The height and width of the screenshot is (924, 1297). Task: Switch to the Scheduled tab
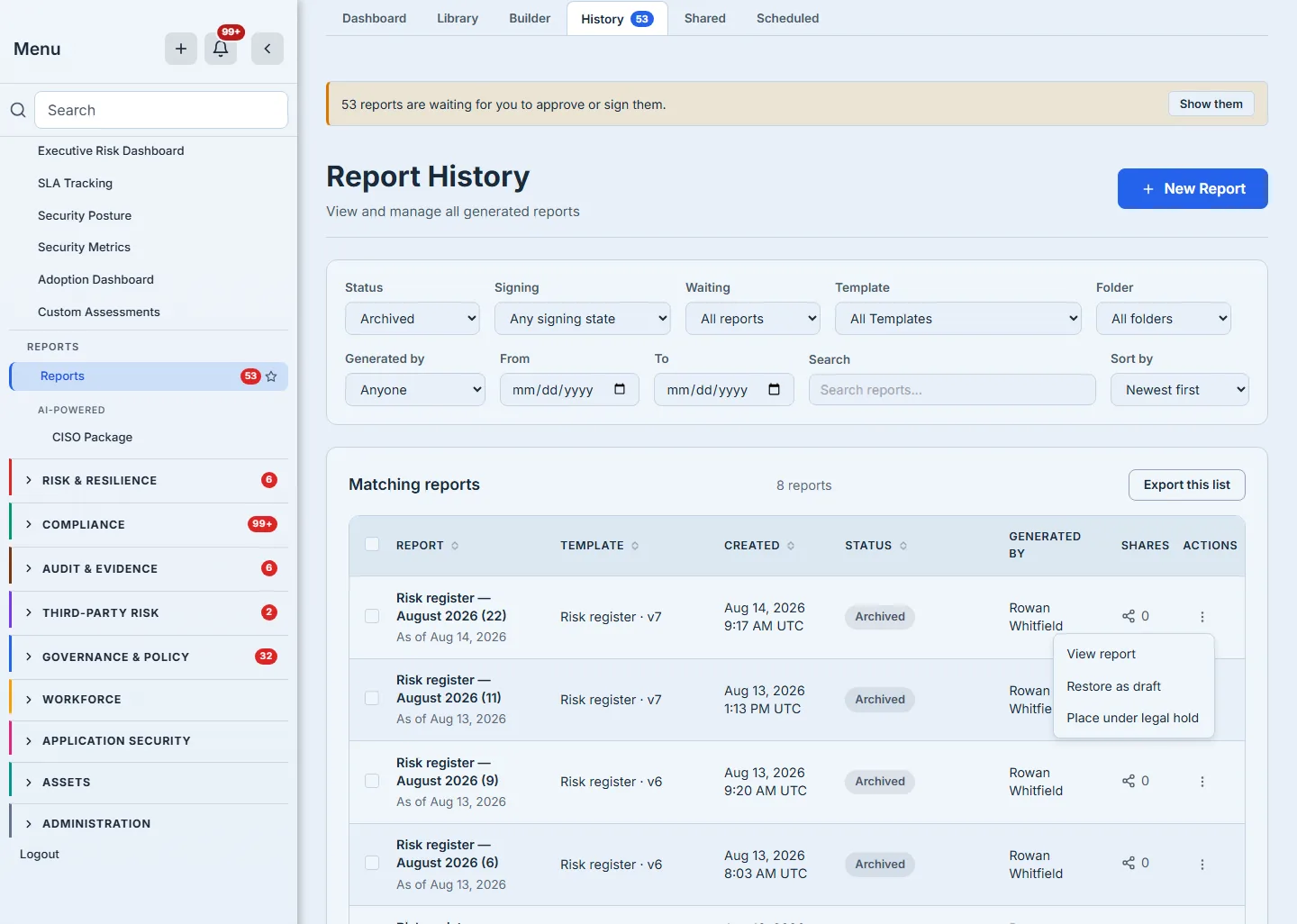pyautogui.click(x=788, y=18)
